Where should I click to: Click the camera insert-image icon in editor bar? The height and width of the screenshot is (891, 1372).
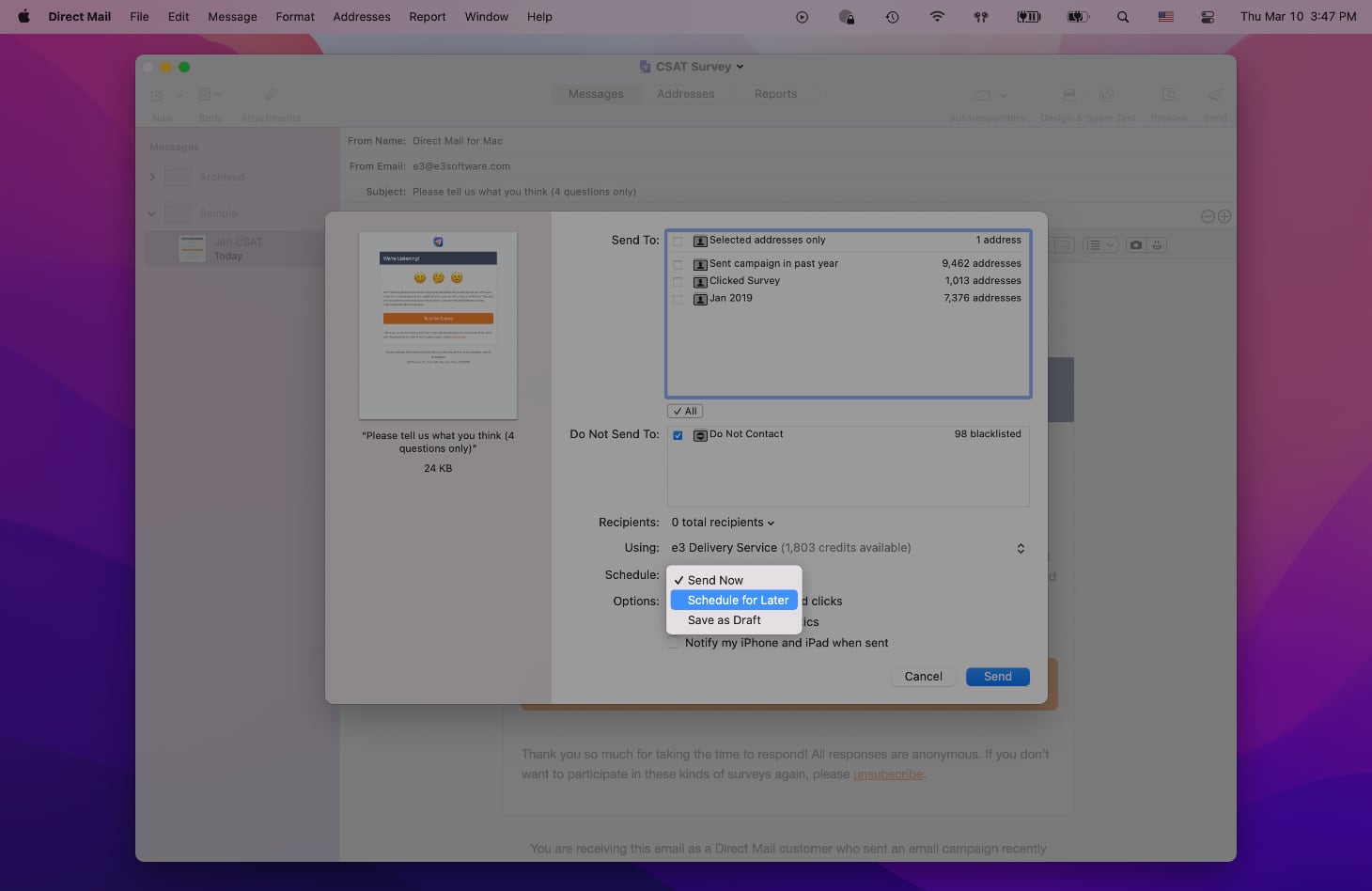click(1136, 244)
